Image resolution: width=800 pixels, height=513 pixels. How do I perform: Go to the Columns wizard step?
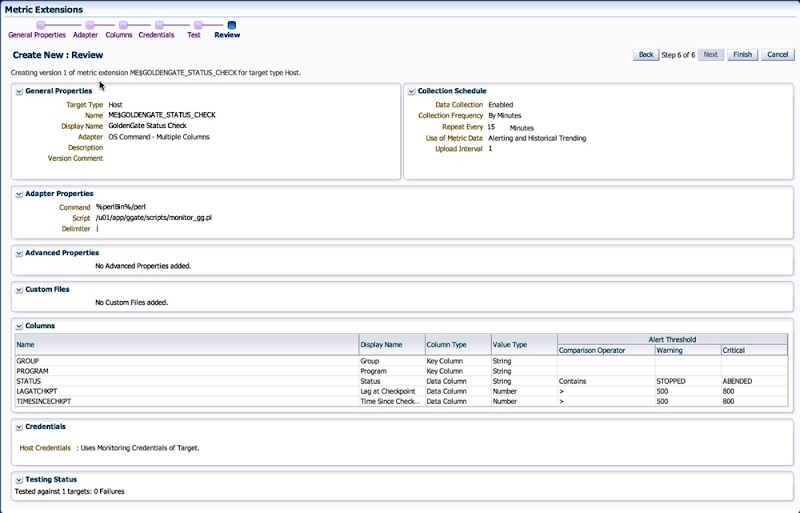click(x=118, y=34)
